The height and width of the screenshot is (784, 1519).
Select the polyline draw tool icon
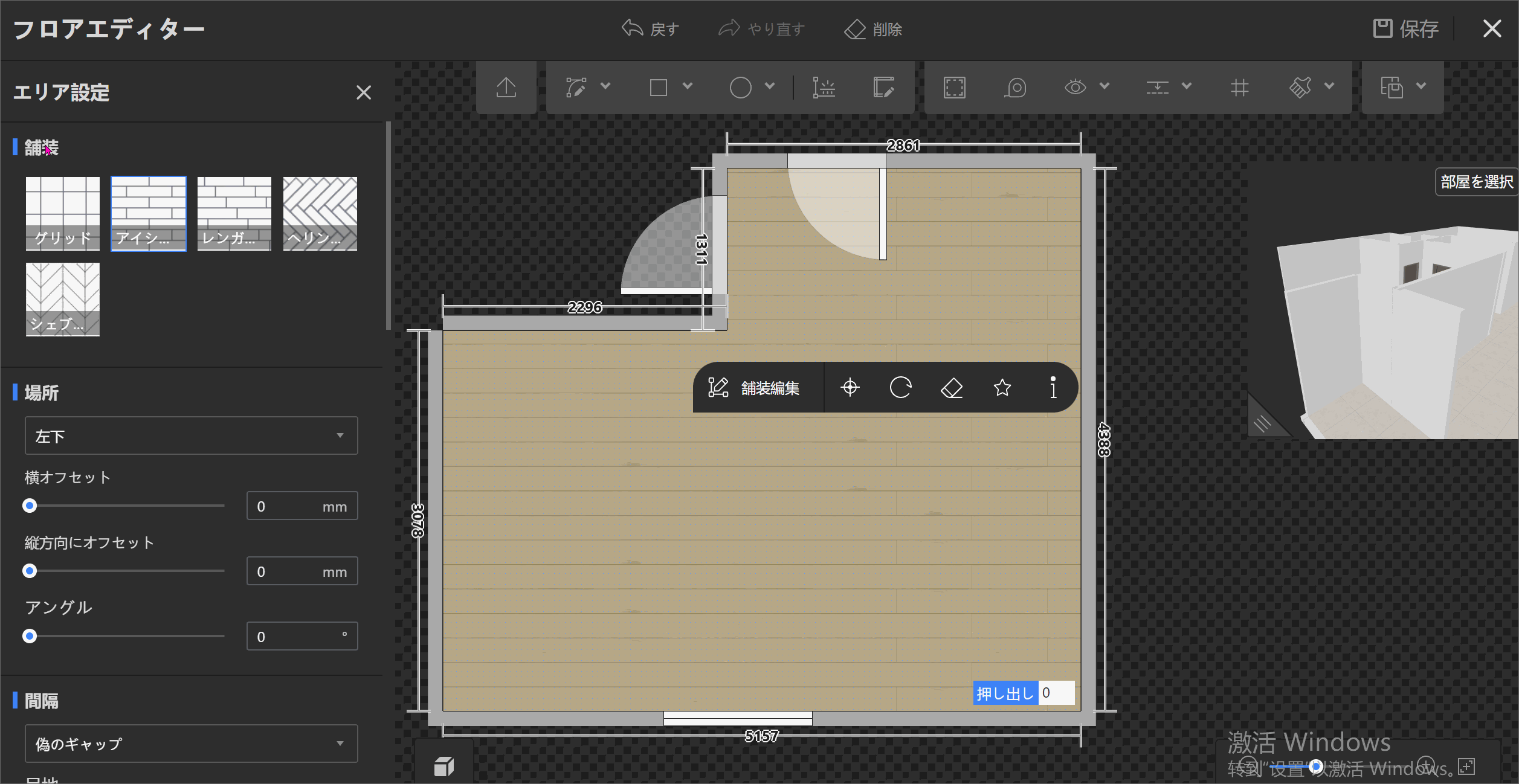coord(576,88)
